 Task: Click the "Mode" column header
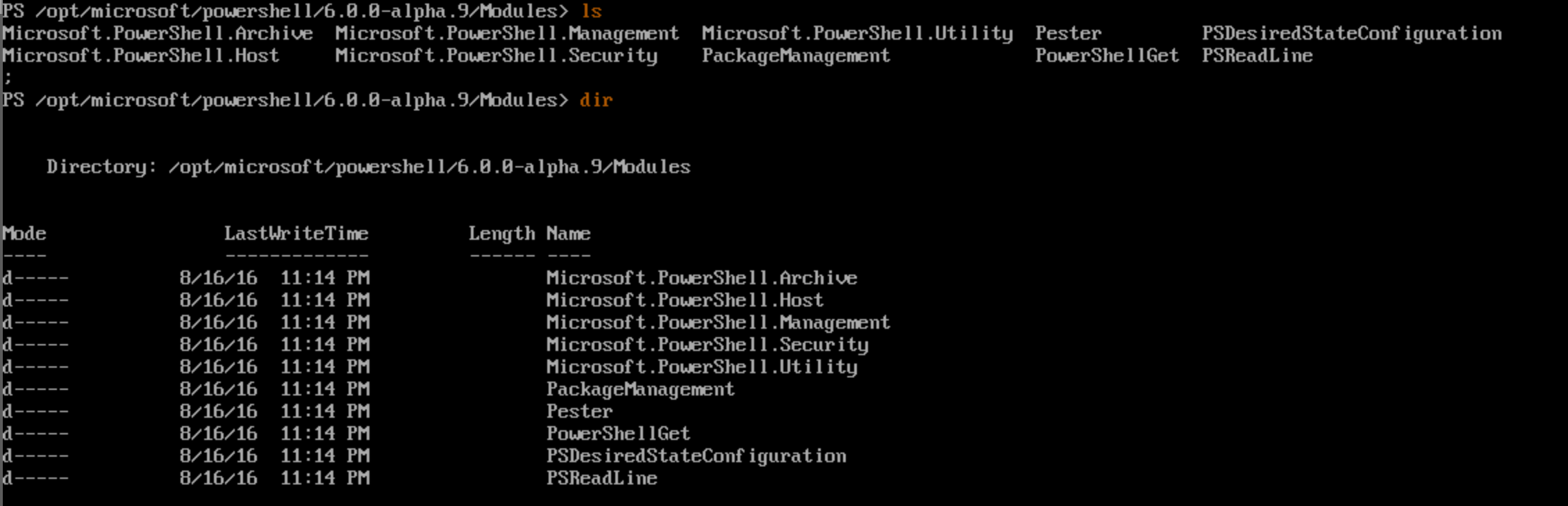(24, 234)
